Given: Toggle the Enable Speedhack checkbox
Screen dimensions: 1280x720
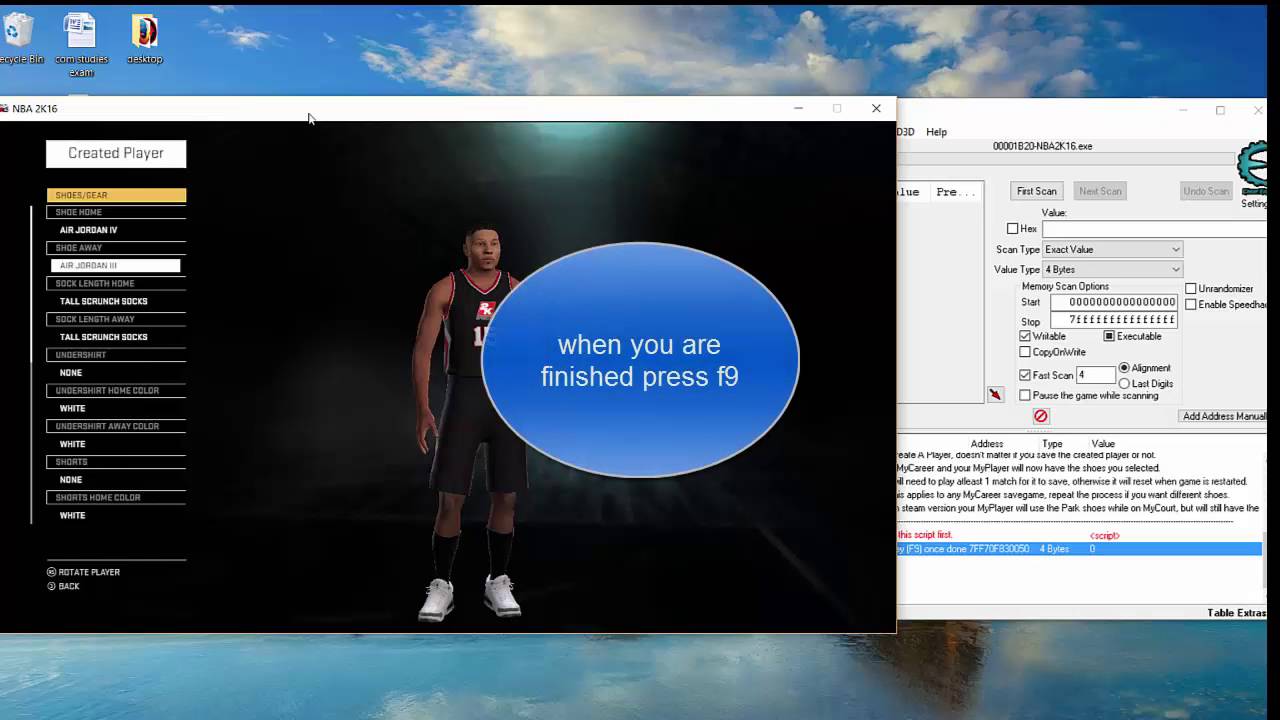Looking at the screenshot, I should [x=1191, y=305].
